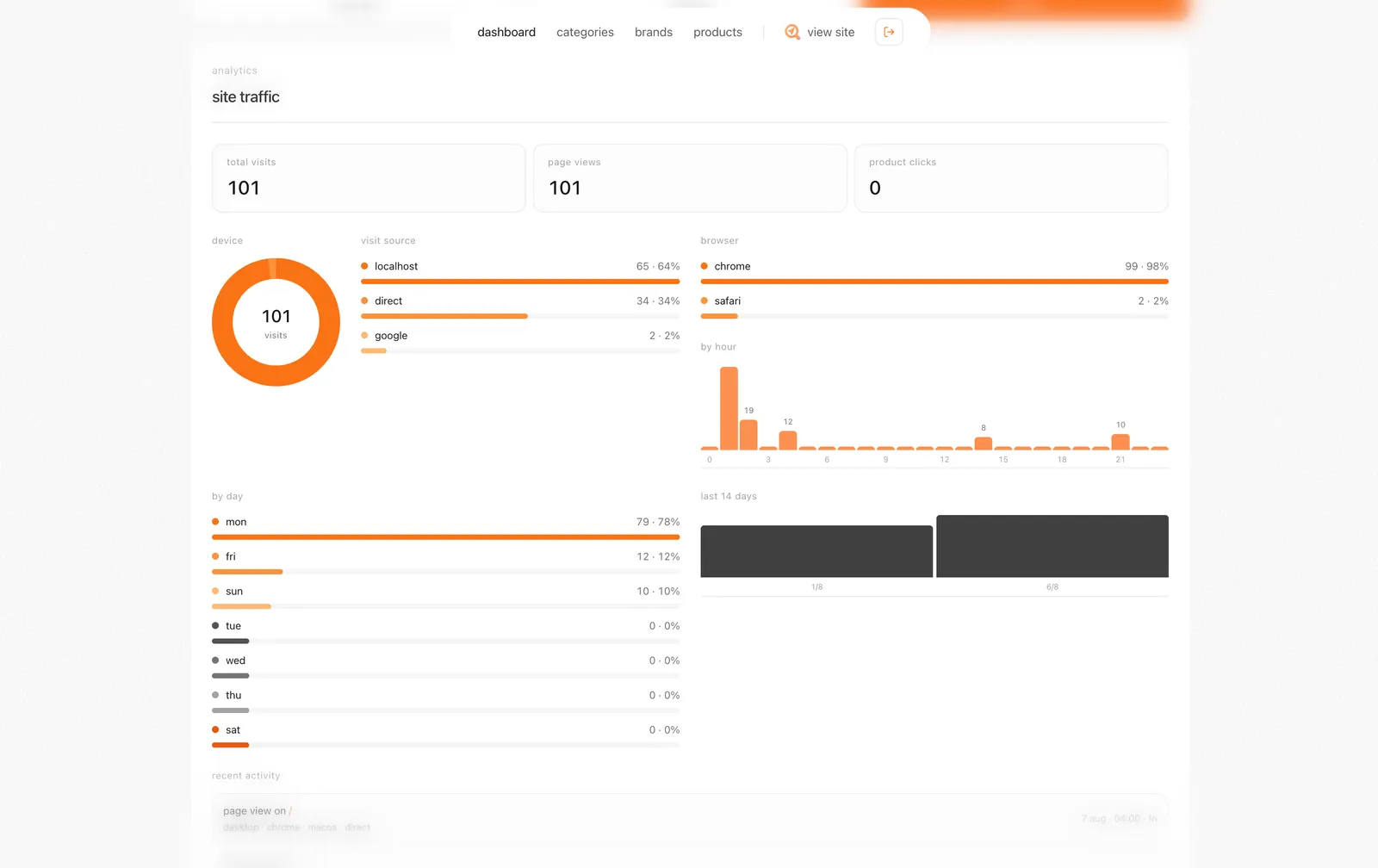The image size is (1378, 868).
Task: Click the '12 · 12%' fri value
Action: pyautogui.click(x=658, y=556)
